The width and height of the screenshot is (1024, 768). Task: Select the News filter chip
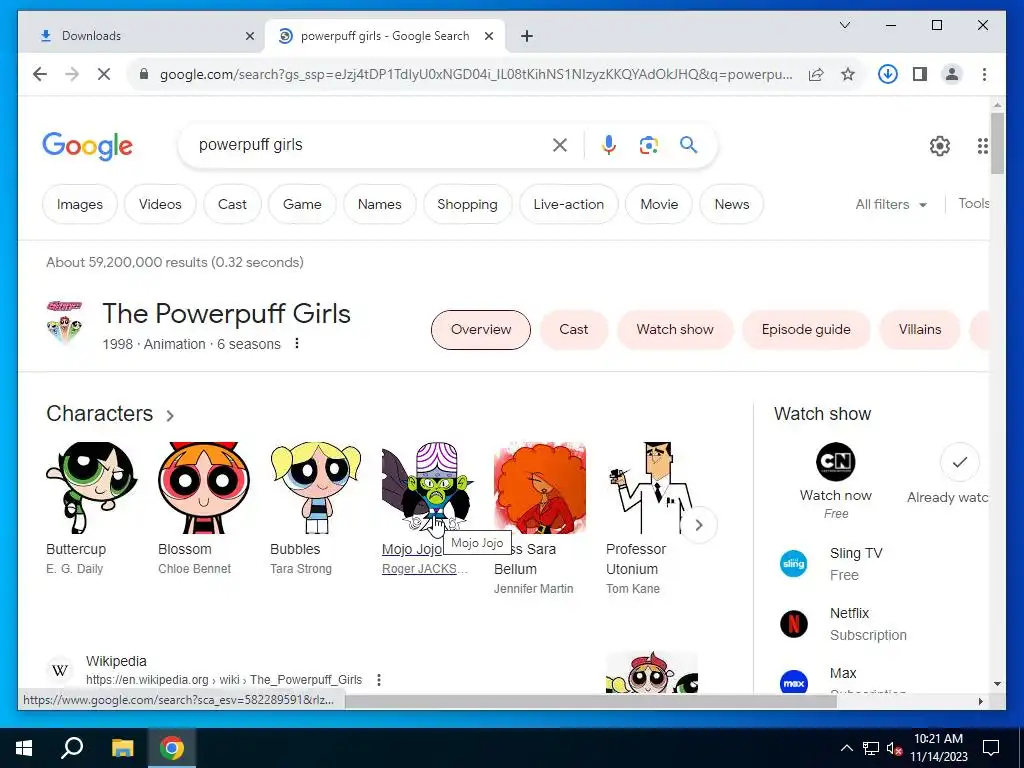(x=731, y=204)
